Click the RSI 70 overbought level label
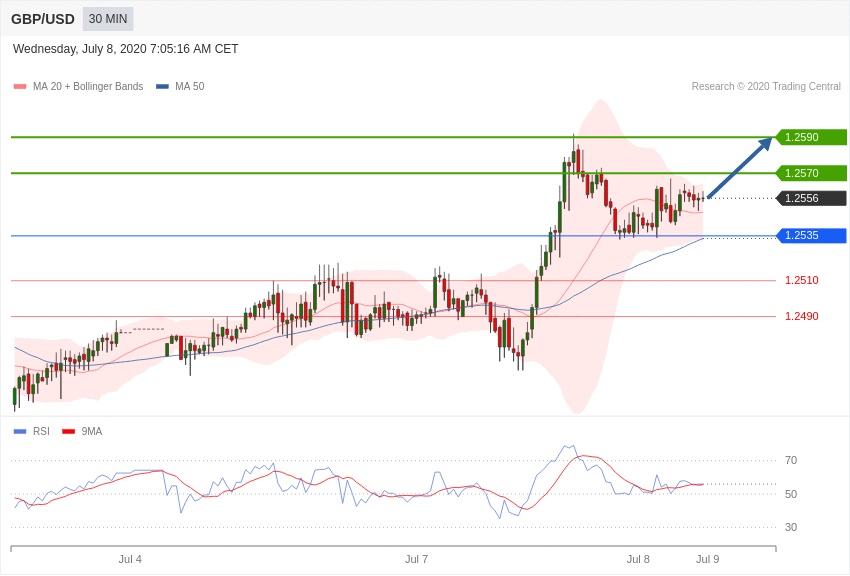Viewport: 850px width, 576px height. pos(791,460)
